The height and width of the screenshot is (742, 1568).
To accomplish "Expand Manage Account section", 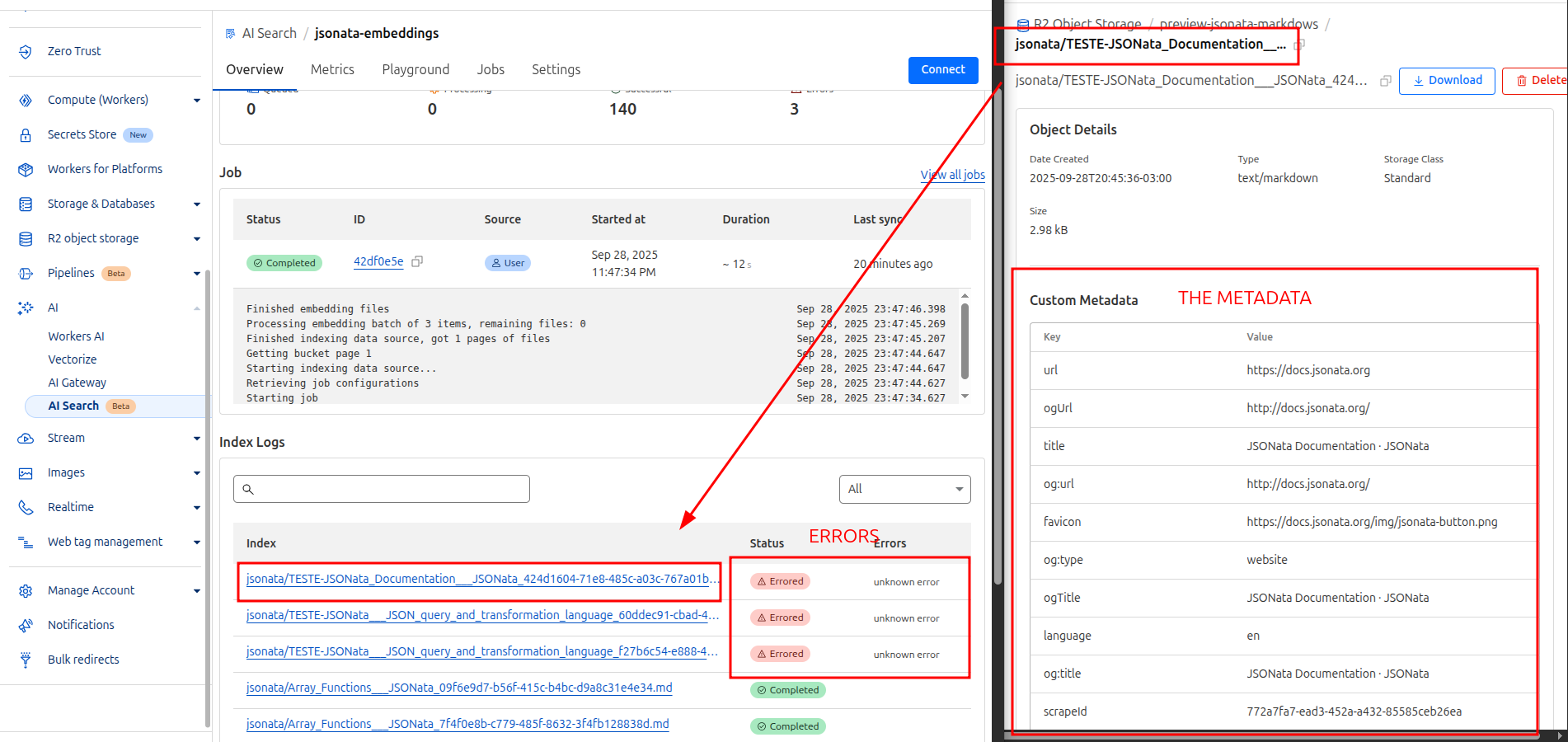I will (x=197, y=591).
